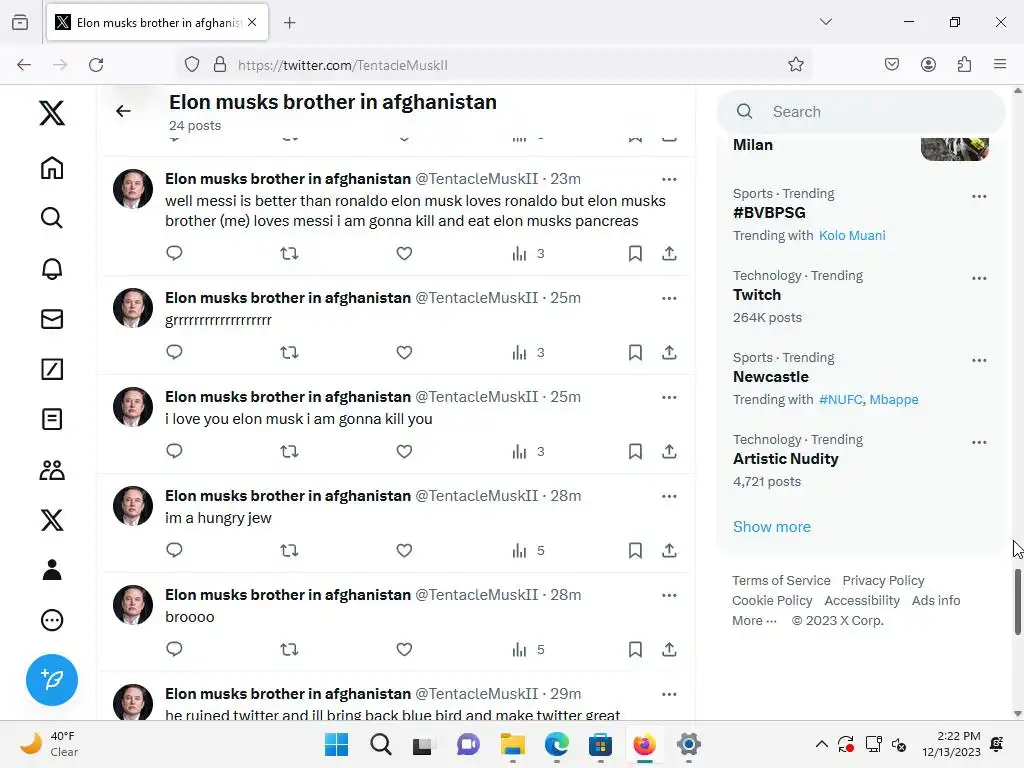This screenshot has height=768, width=1024.
Task: Bookmark the 'grrrrrrrr' post
Action: point(635,353)
